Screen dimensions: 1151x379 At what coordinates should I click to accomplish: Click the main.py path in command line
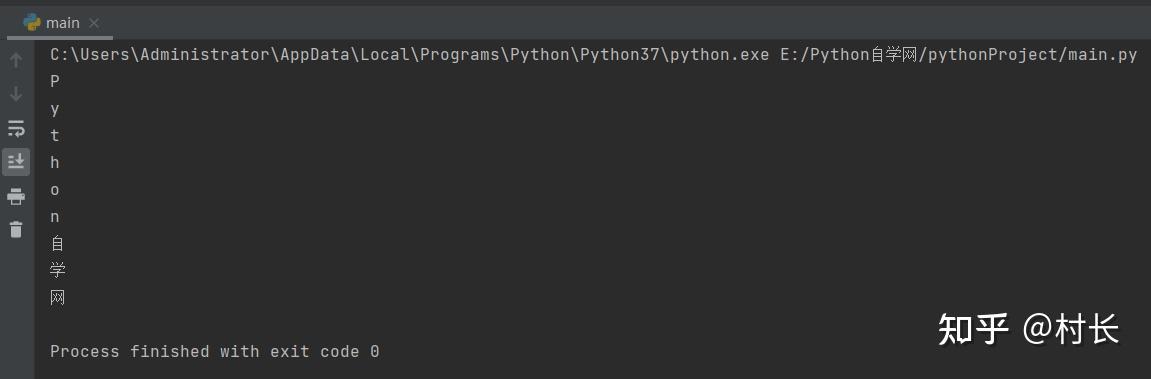click(958, 55)
